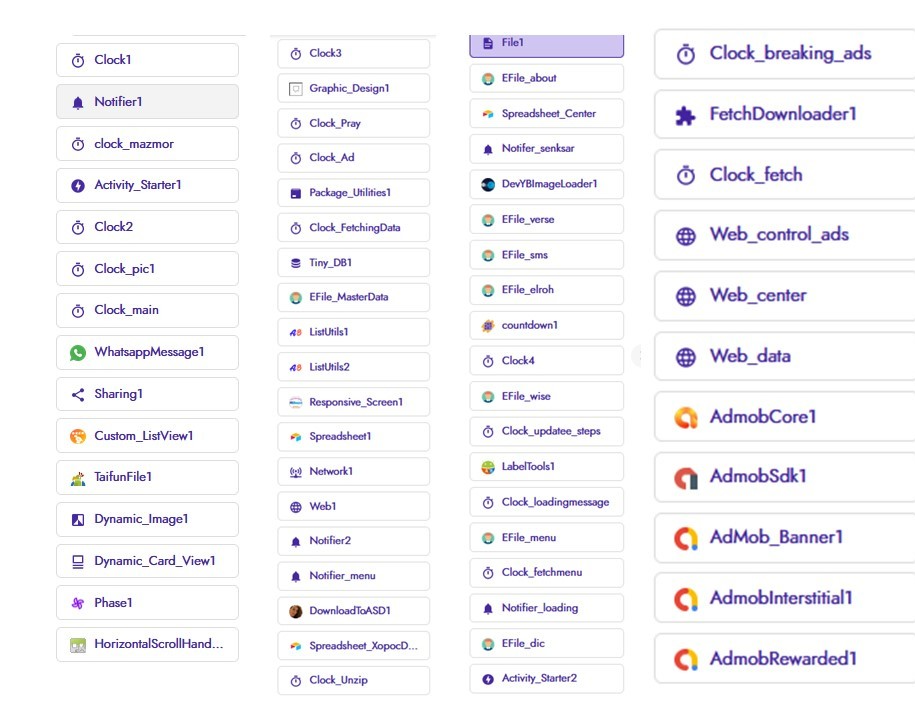
Task: Select the Clock_breaking_ads component
Action: coord(785,54)
